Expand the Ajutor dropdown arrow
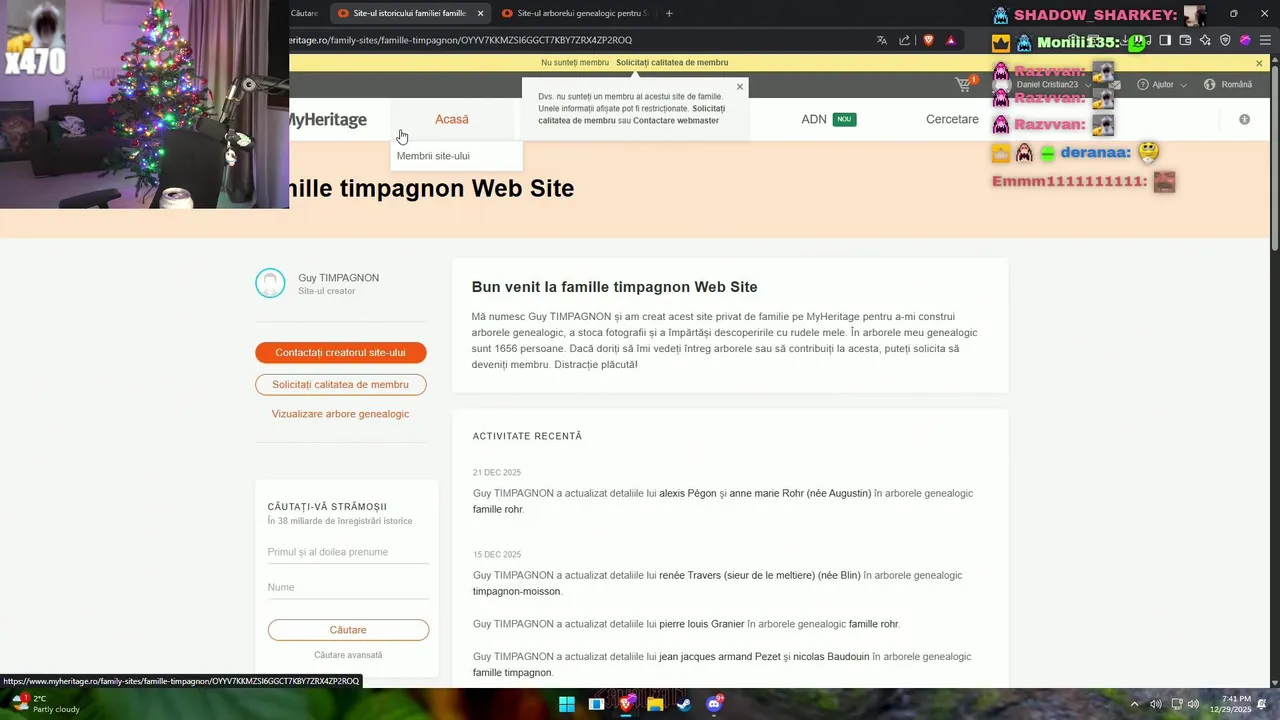Image resolution: width=1280 pixels, height=720 pixels. pos(1184,85)
